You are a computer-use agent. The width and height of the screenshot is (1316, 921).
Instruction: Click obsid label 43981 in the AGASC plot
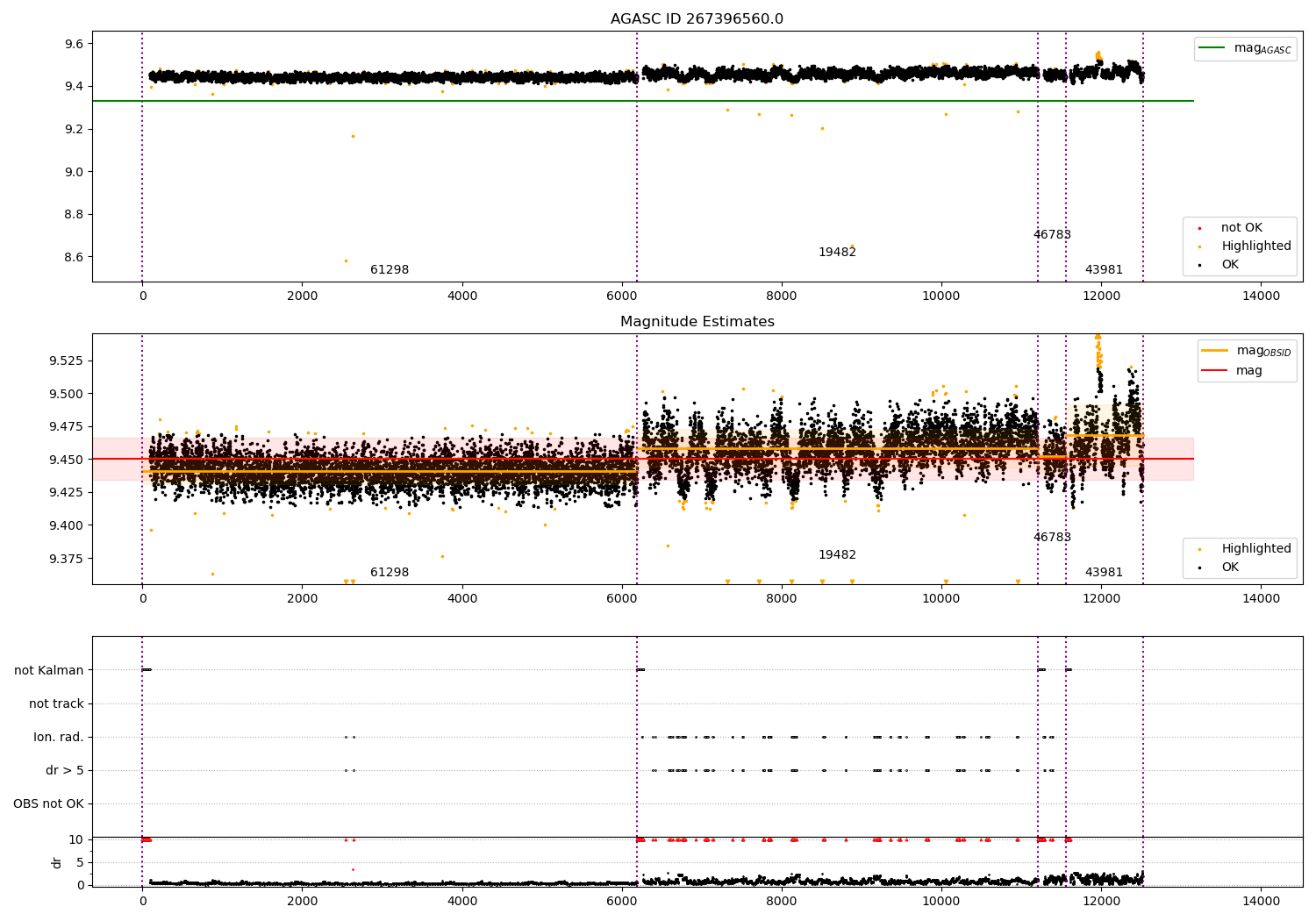tap(1104, 270)
